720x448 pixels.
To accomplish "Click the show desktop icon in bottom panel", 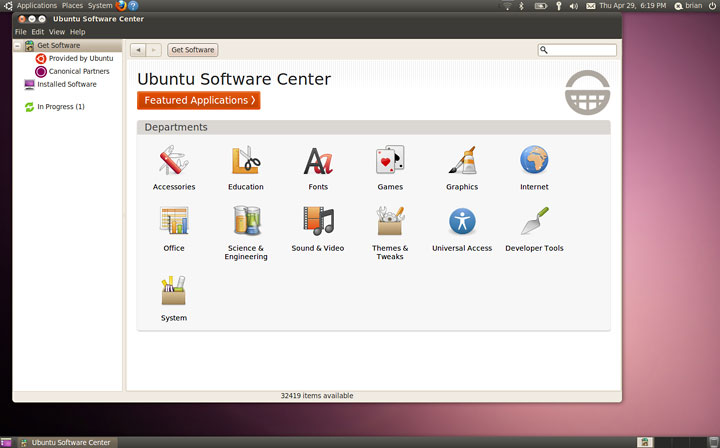I will point(6,442).
